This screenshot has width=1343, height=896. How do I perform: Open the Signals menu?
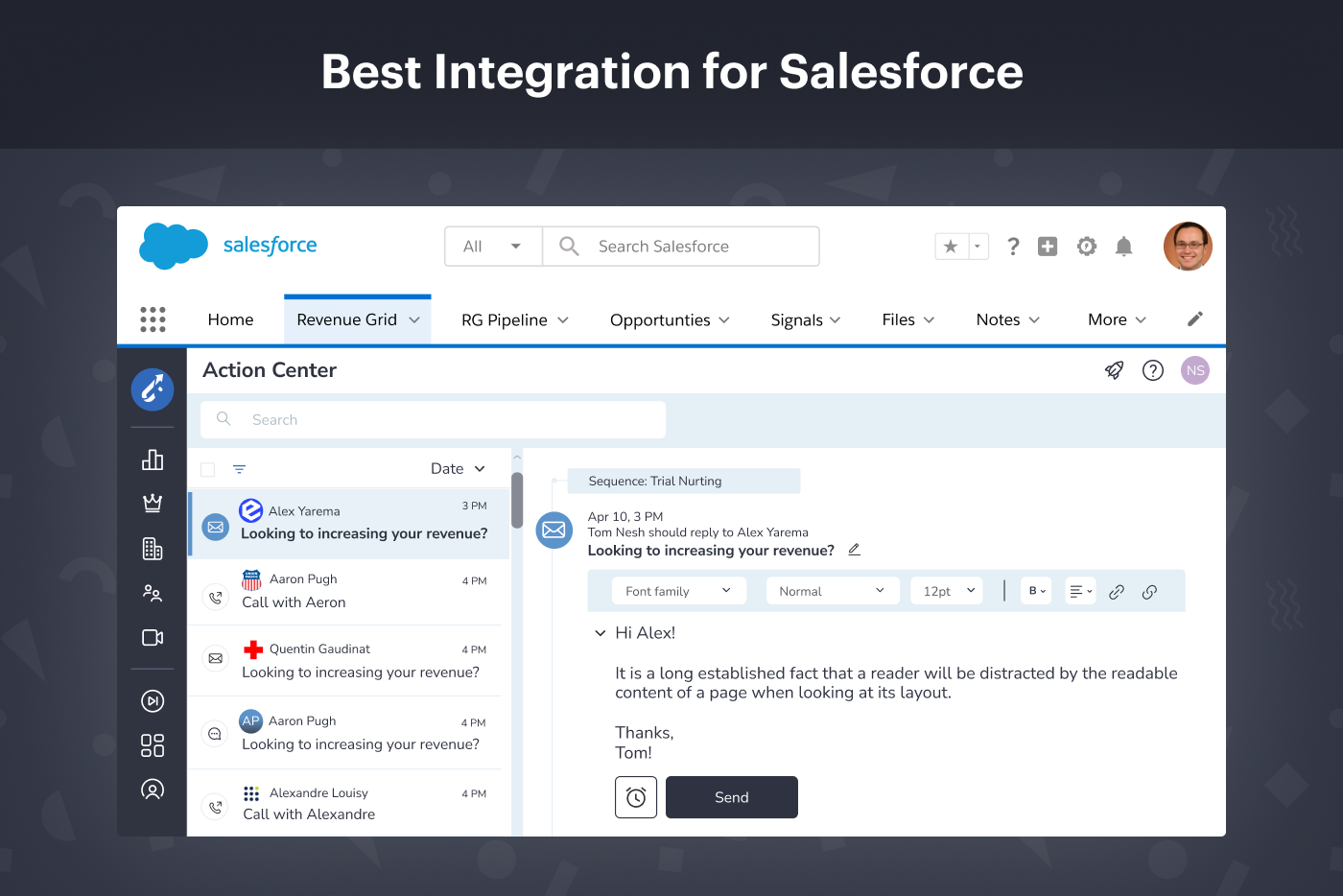coord(797,319)
